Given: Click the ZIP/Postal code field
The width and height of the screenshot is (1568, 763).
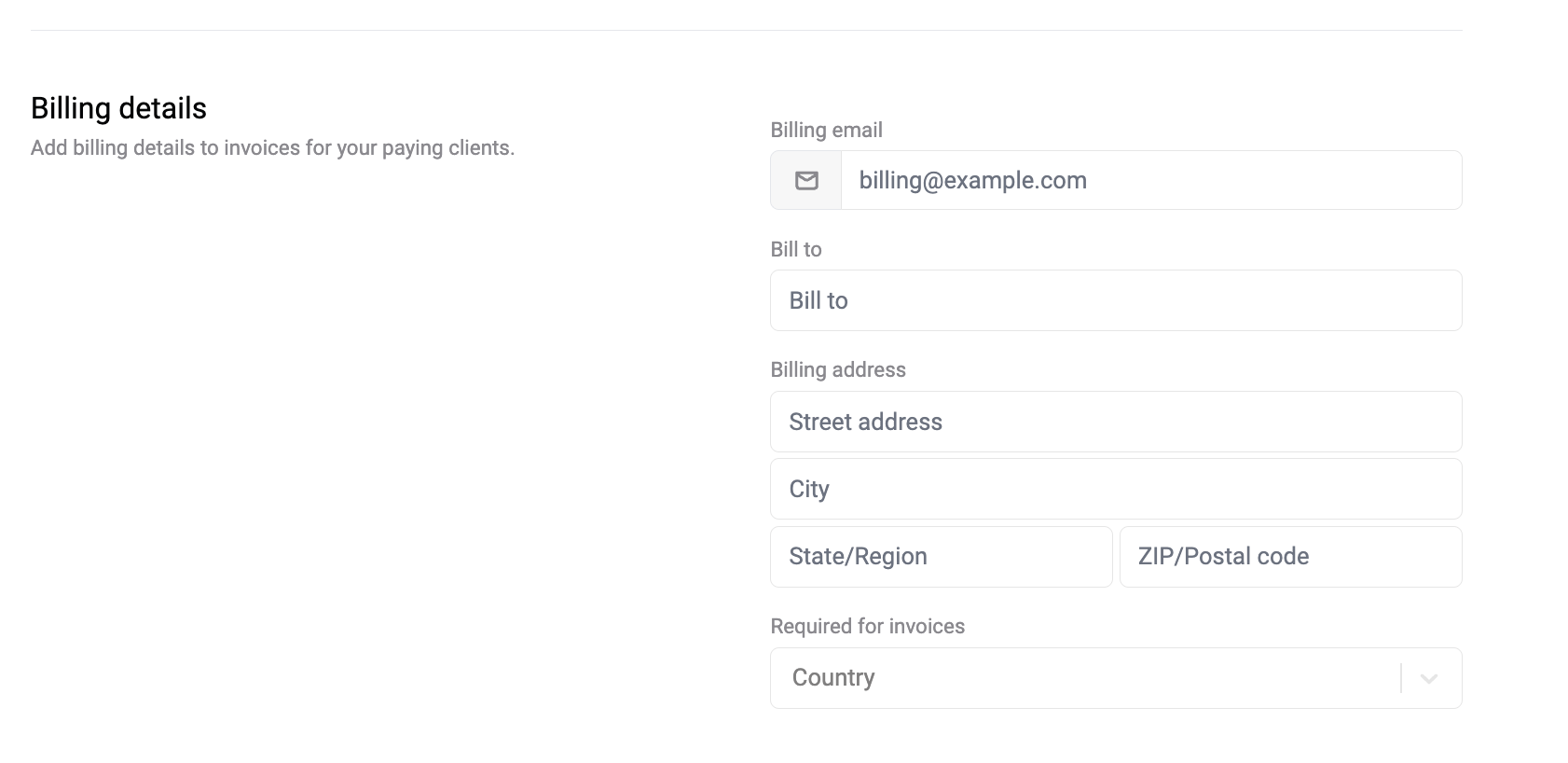Looking at the screenshot, I should point(1290,557).
